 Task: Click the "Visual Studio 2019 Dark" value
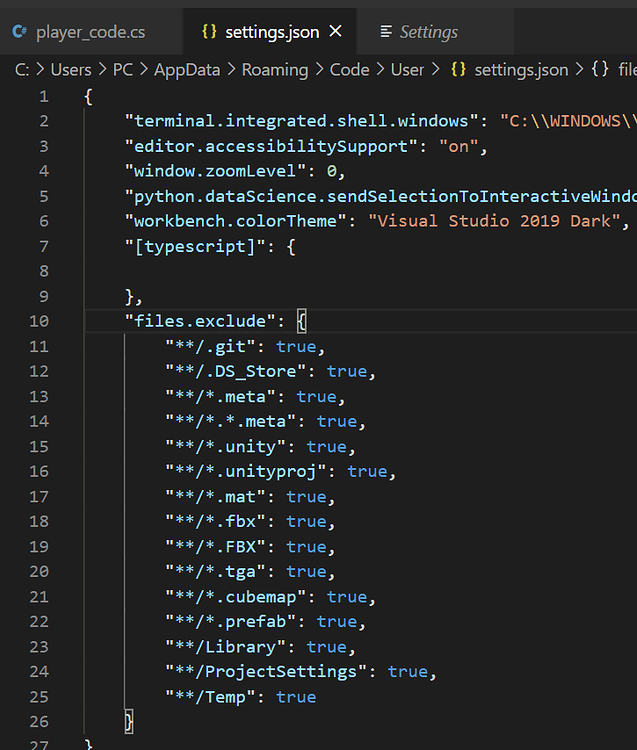click(494, 221)
